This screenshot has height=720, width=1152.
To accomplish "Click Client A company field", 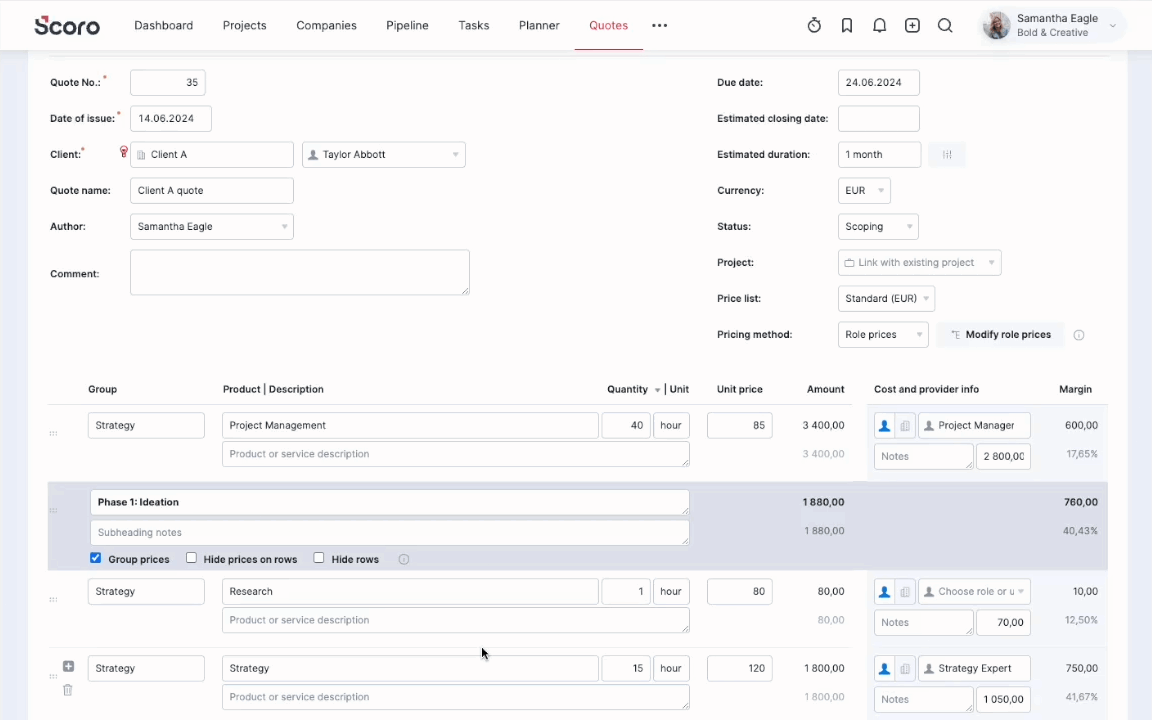I will pyautogui.click(x=212, y=154).
